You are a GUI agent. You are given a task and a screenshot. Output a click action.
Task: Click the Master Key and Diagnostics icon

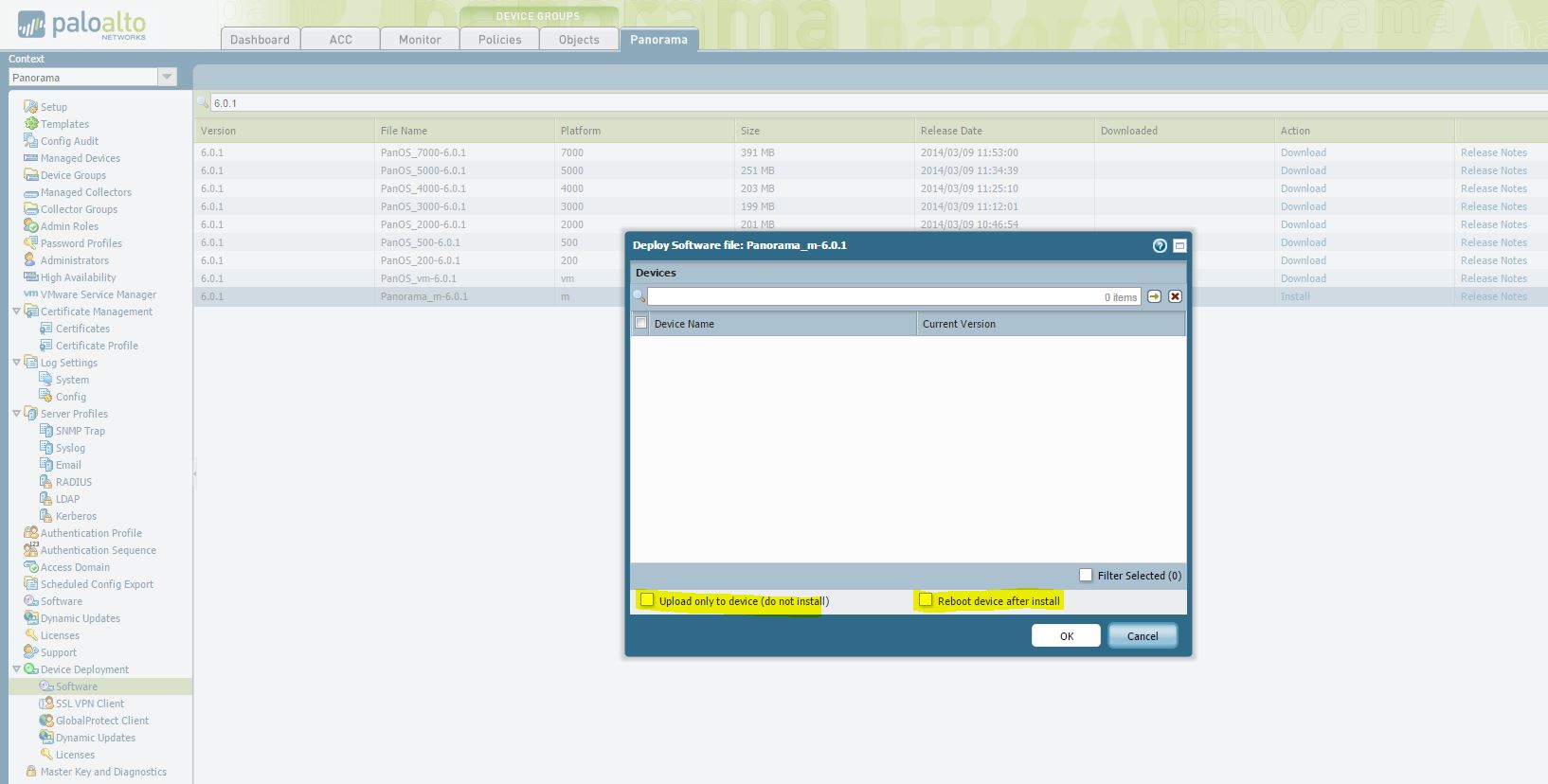(x=30, y=772)
